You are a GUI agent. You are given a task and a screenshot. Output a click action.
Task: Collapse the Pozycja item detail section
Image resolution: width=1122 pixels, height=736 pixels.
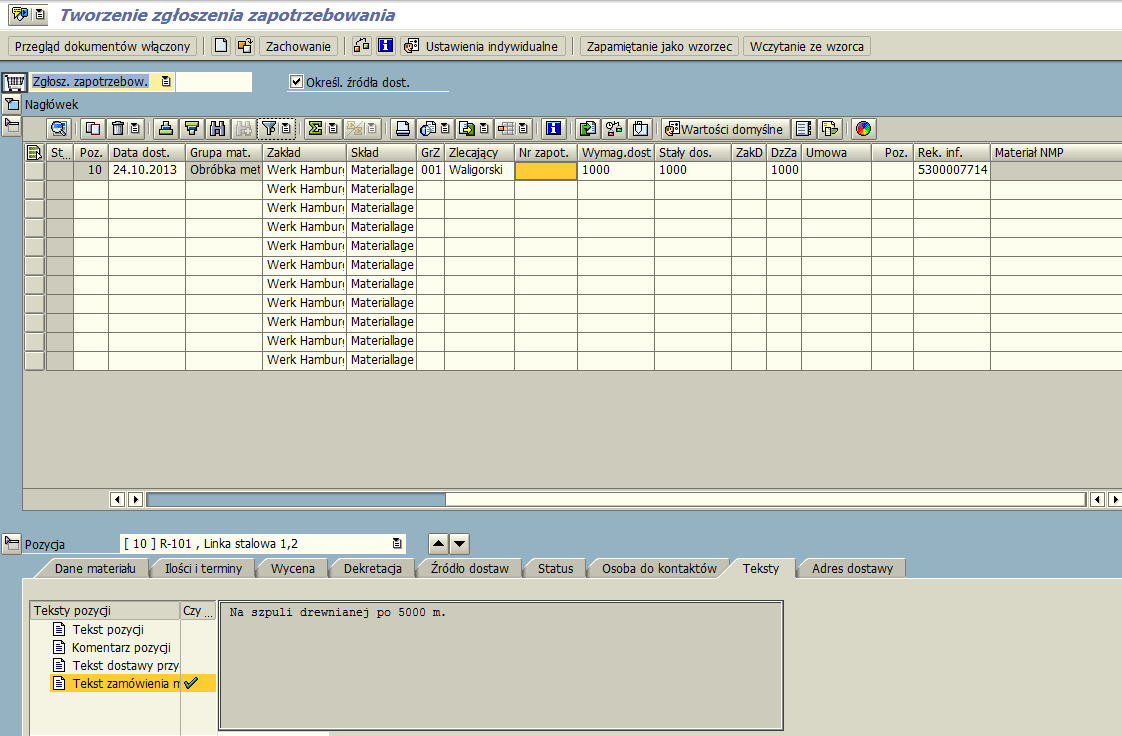(x=12, y=544)
